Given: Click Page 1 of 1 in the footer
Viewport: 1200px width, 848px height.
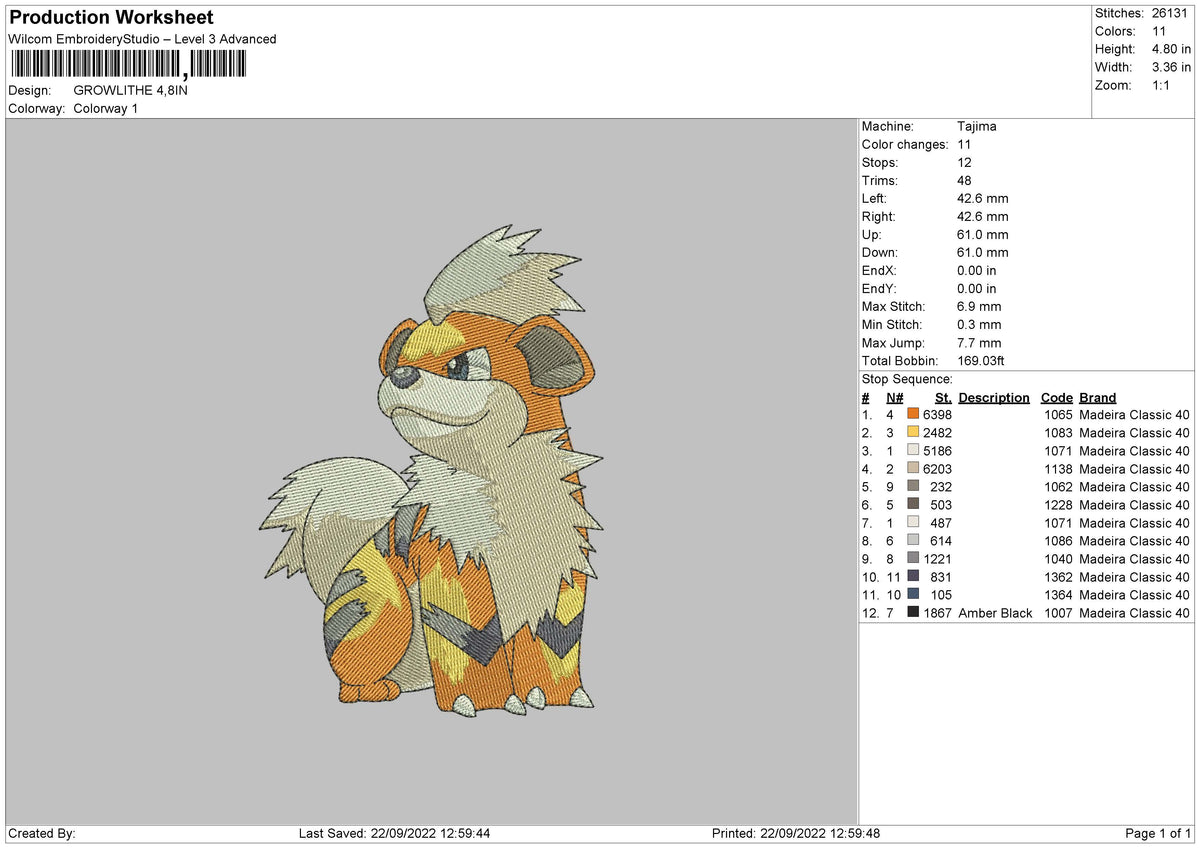Looking at the screenshot, I should [1160, 833].
